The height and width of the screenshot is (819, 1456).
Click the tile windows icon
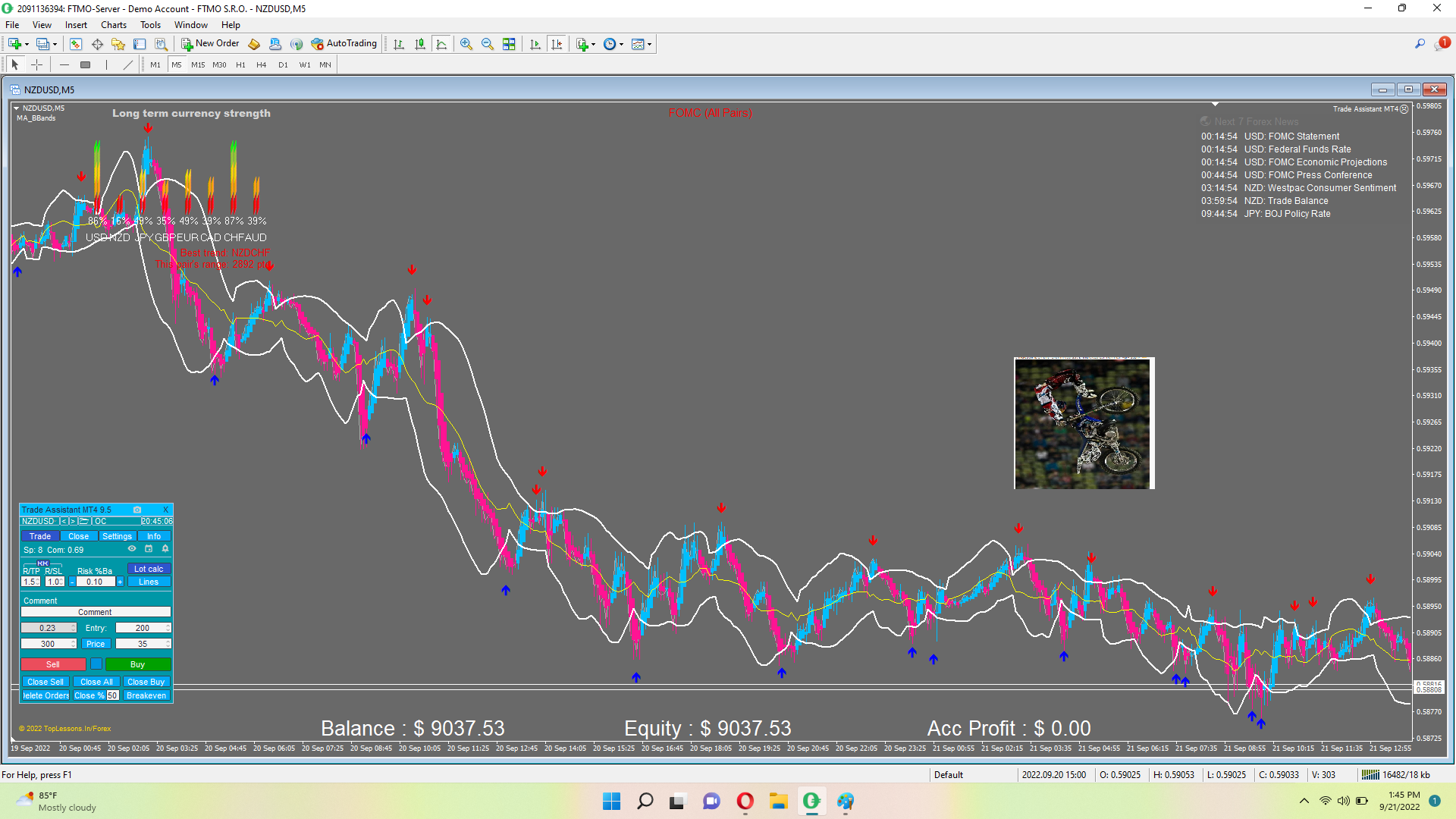[509, 44]
